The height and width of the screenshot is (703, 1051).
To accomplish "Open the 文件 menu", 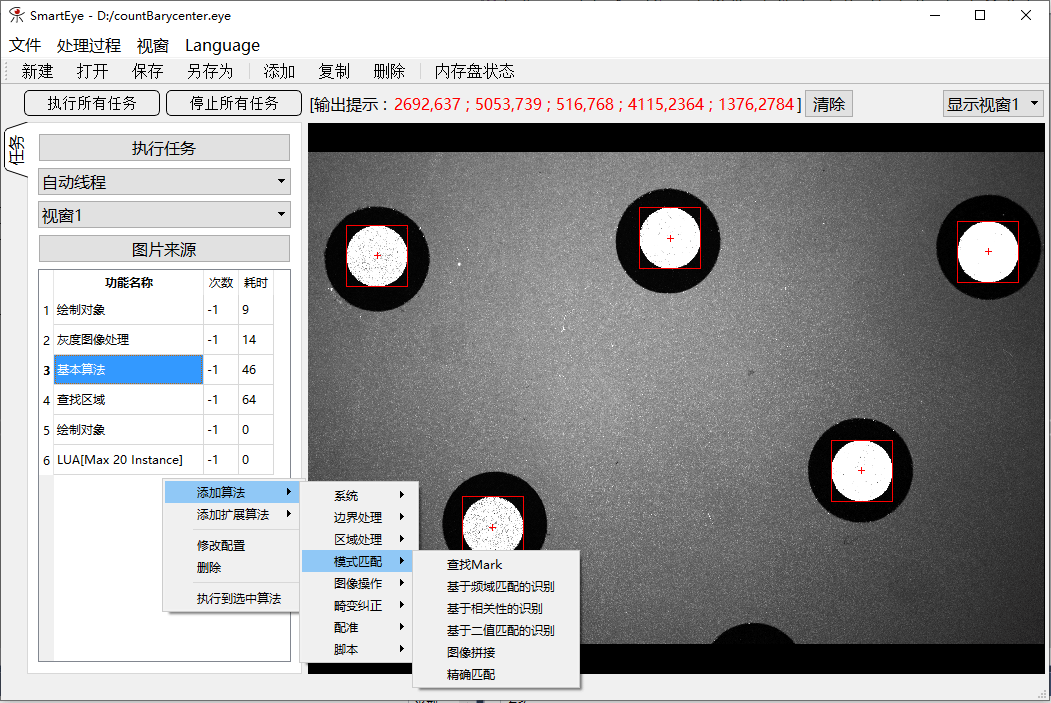I will click(25, 45).
